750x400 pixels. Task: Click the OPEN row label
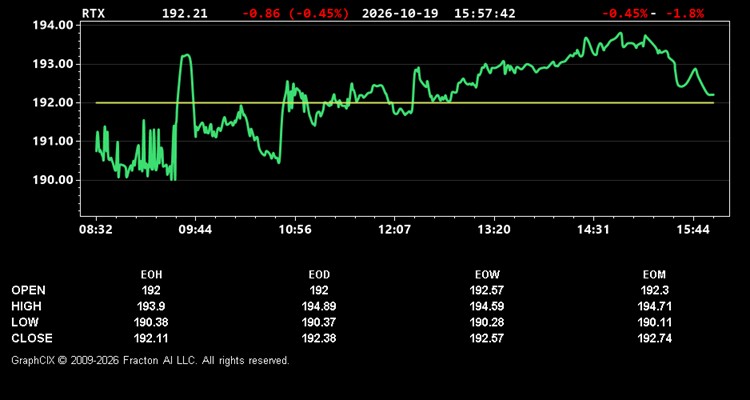click(x=29, y=290)
